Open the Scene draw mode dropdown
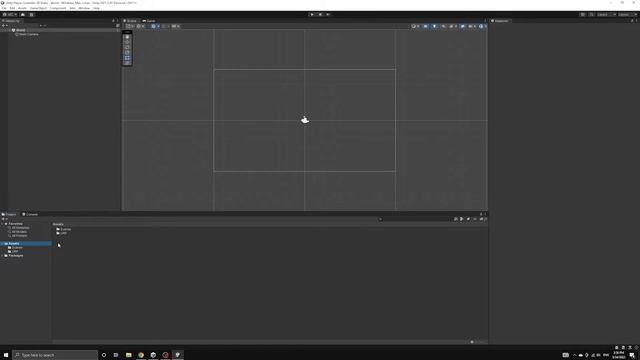This screenshot has width=640, height=360. tap(415, 26)
